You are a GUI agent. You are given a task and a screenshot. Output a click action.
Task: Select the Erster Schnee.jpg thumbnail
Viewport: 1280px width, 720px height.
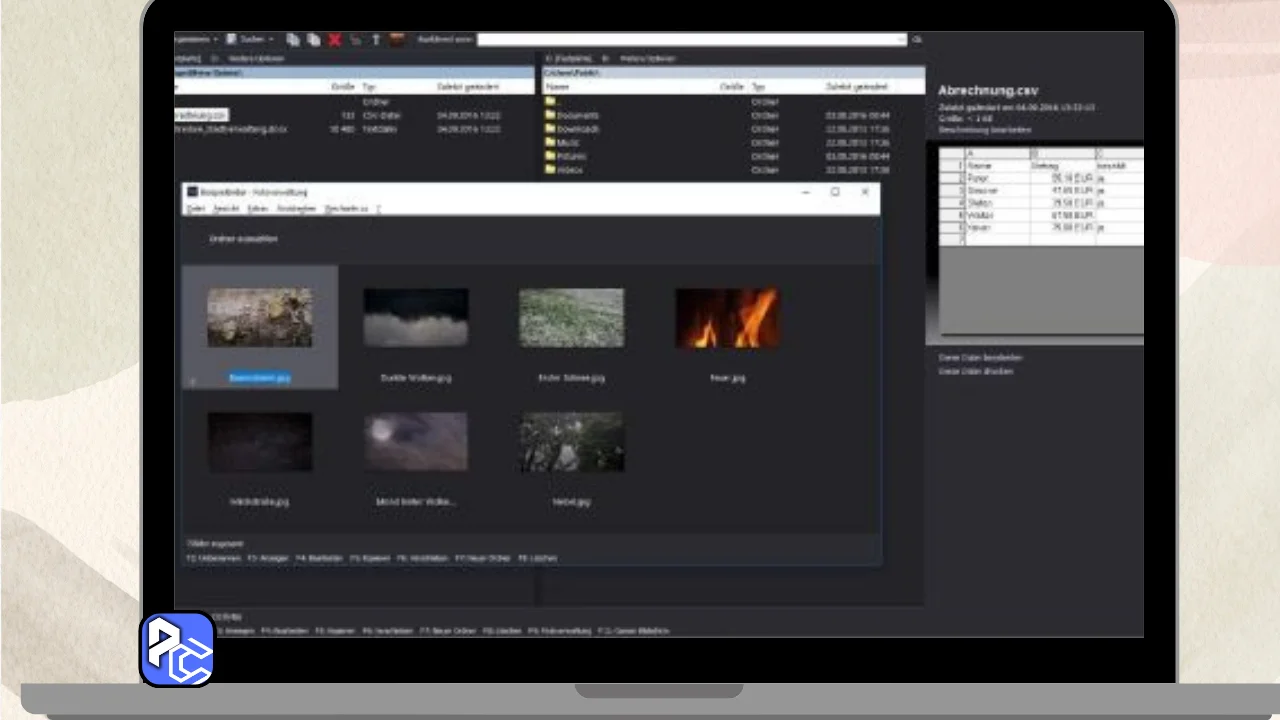pyautogui.click(x=571, y=319)
